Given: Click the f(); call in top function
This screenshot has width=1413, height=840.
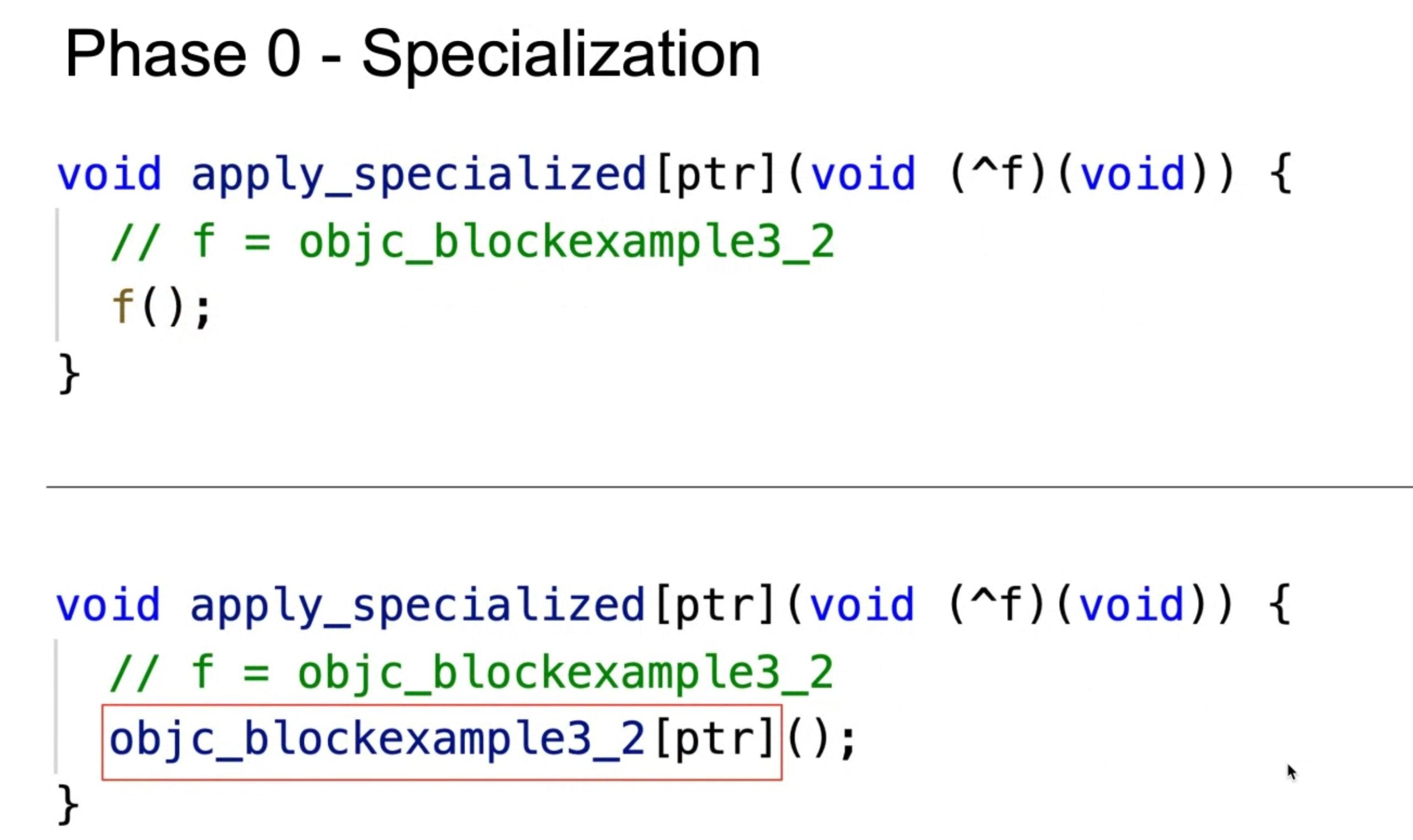Looking at the screenshot, I should click(x=161, y=308).
